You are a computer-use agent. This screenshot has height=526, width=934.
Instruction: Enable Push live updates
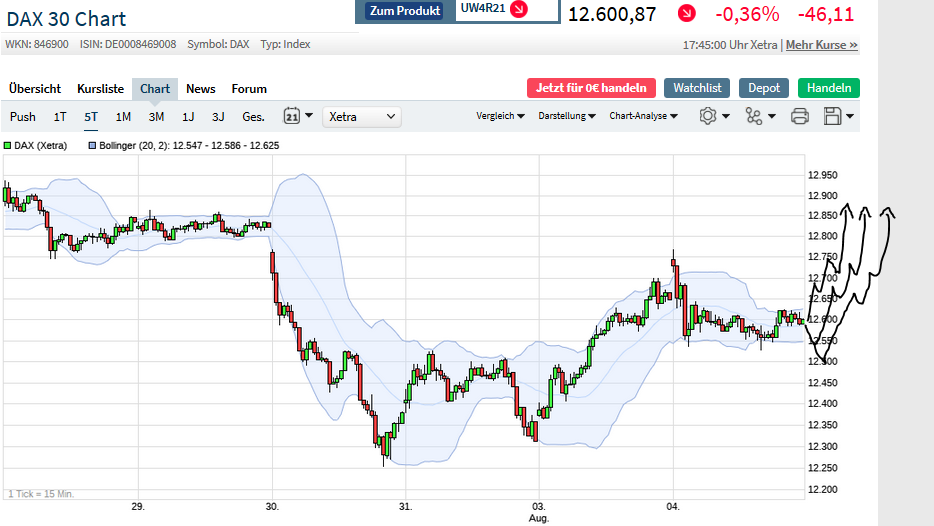(23, 117)
